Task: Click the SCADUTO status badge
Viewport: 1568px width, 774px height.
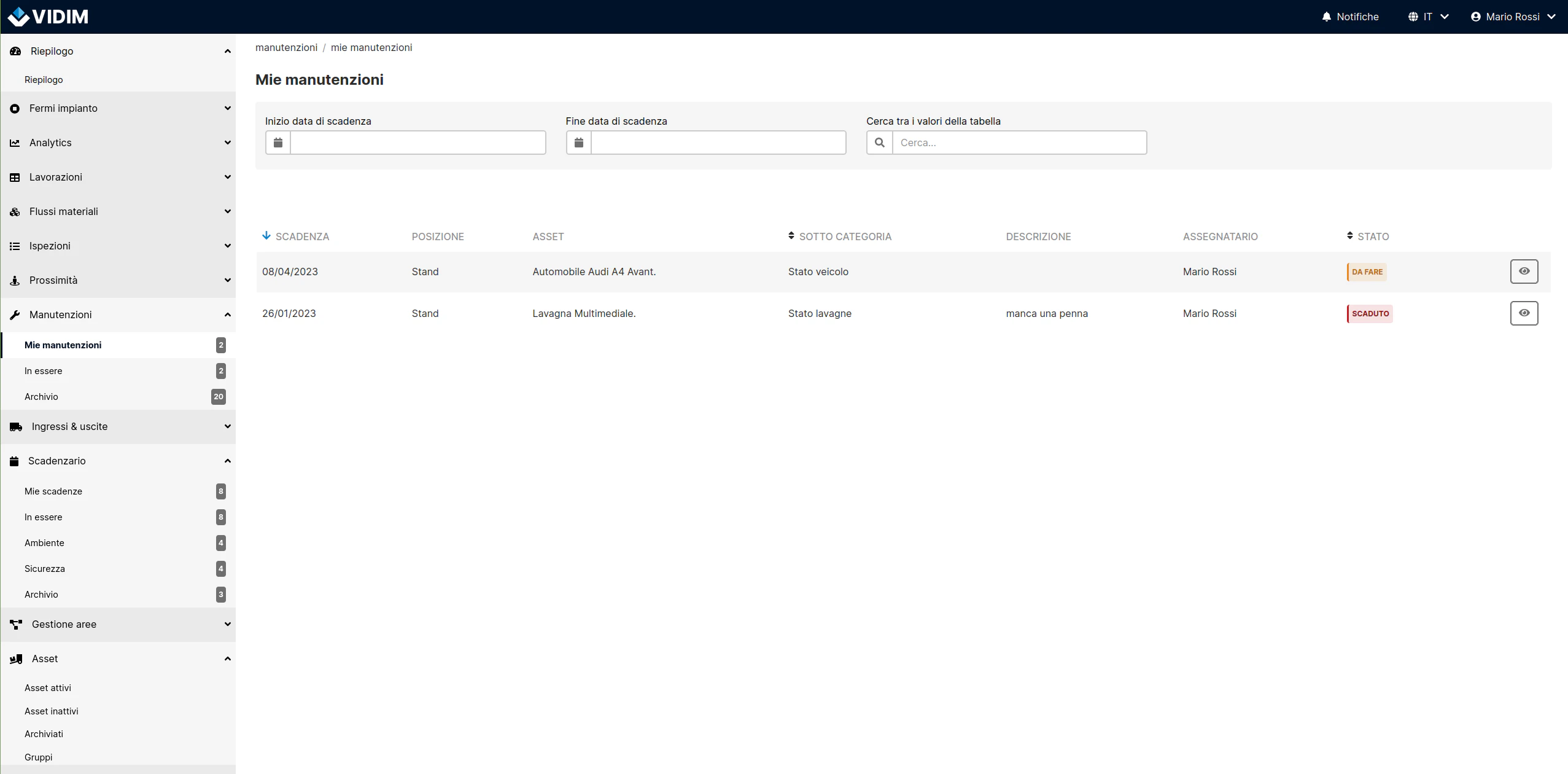Action: [1369, 313]
